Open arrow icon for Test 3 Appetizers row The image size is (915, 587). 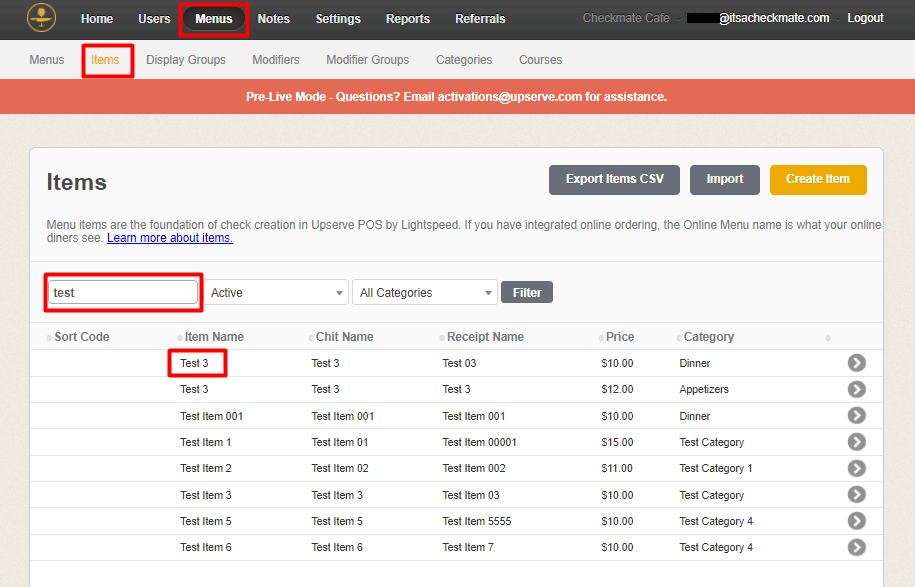[856, 389]
